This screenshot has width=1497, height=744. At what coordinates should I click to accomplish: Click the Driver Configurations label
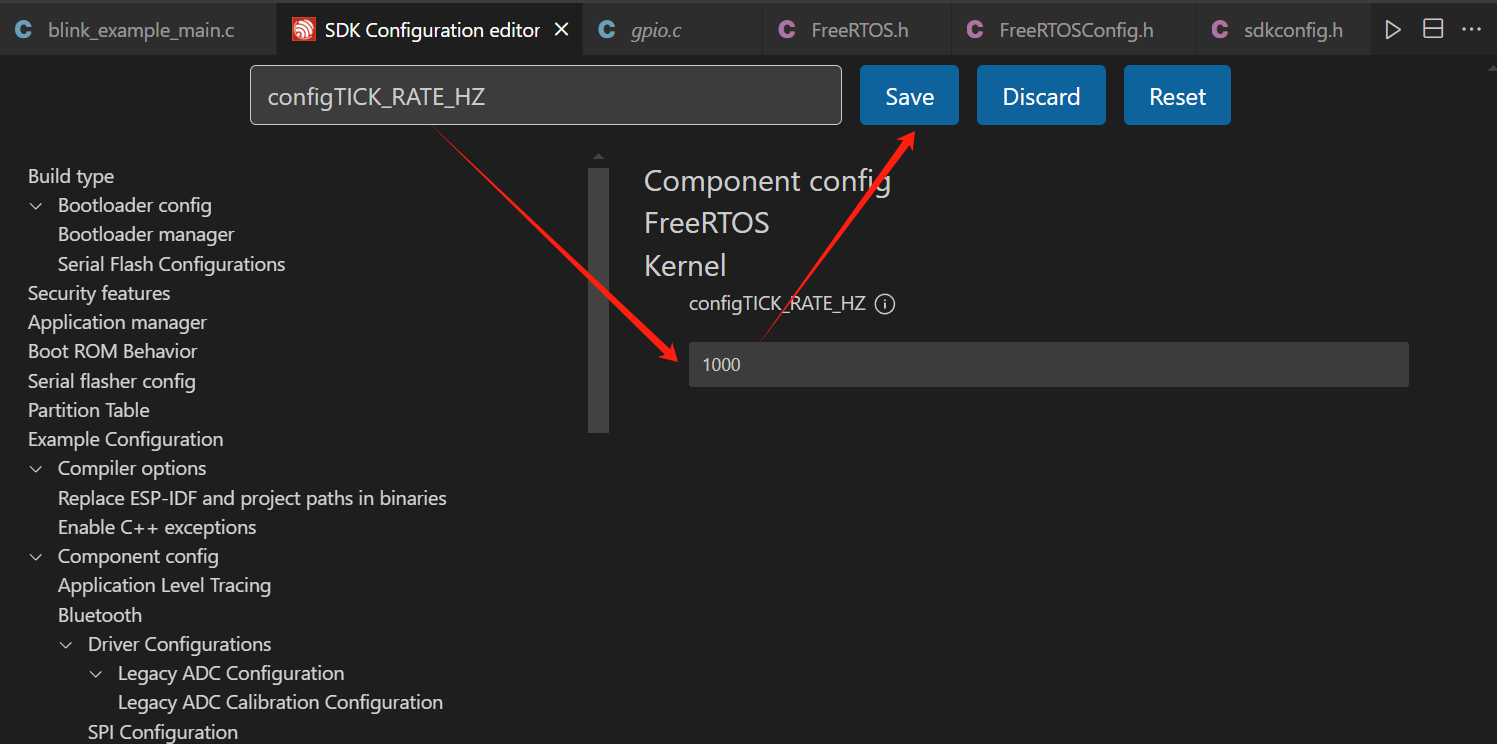(180, 644)
